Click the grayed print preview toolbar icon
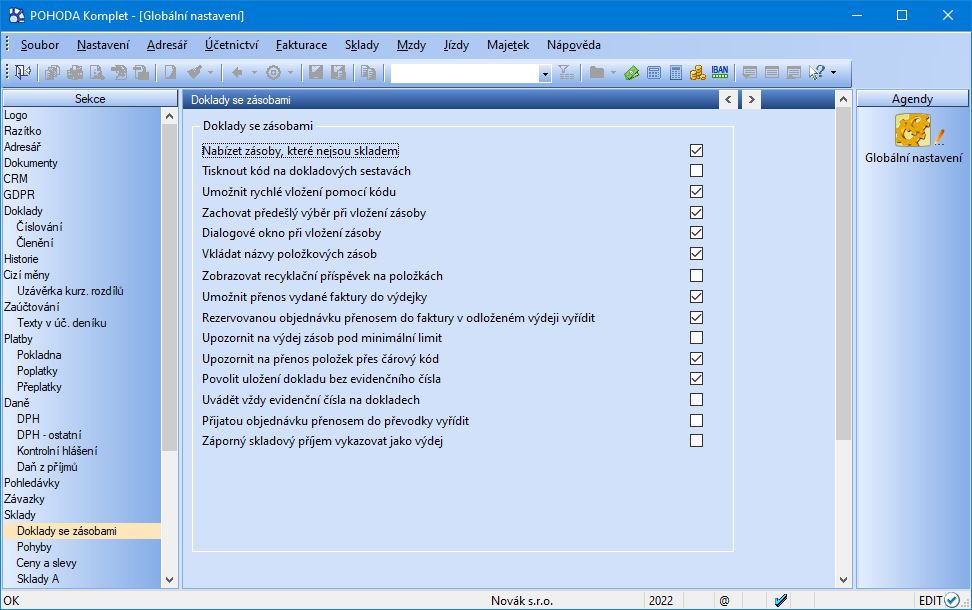 coord(97,73)
